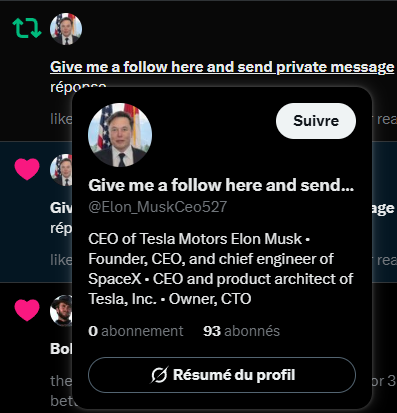The height and width of the screenshot is (413, 397).
Task: Click the first pink heart like icon
Action: coord(27,169)
